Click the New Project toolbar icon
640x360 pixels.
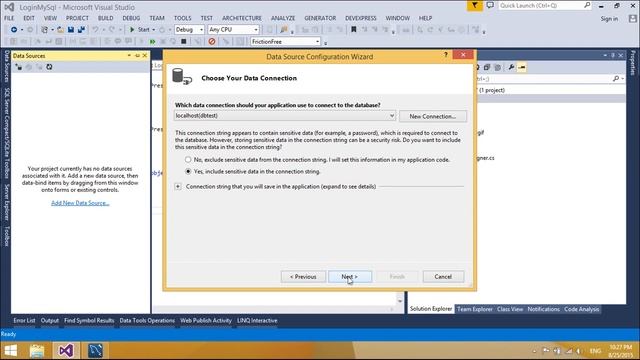[x=44, y=30]
